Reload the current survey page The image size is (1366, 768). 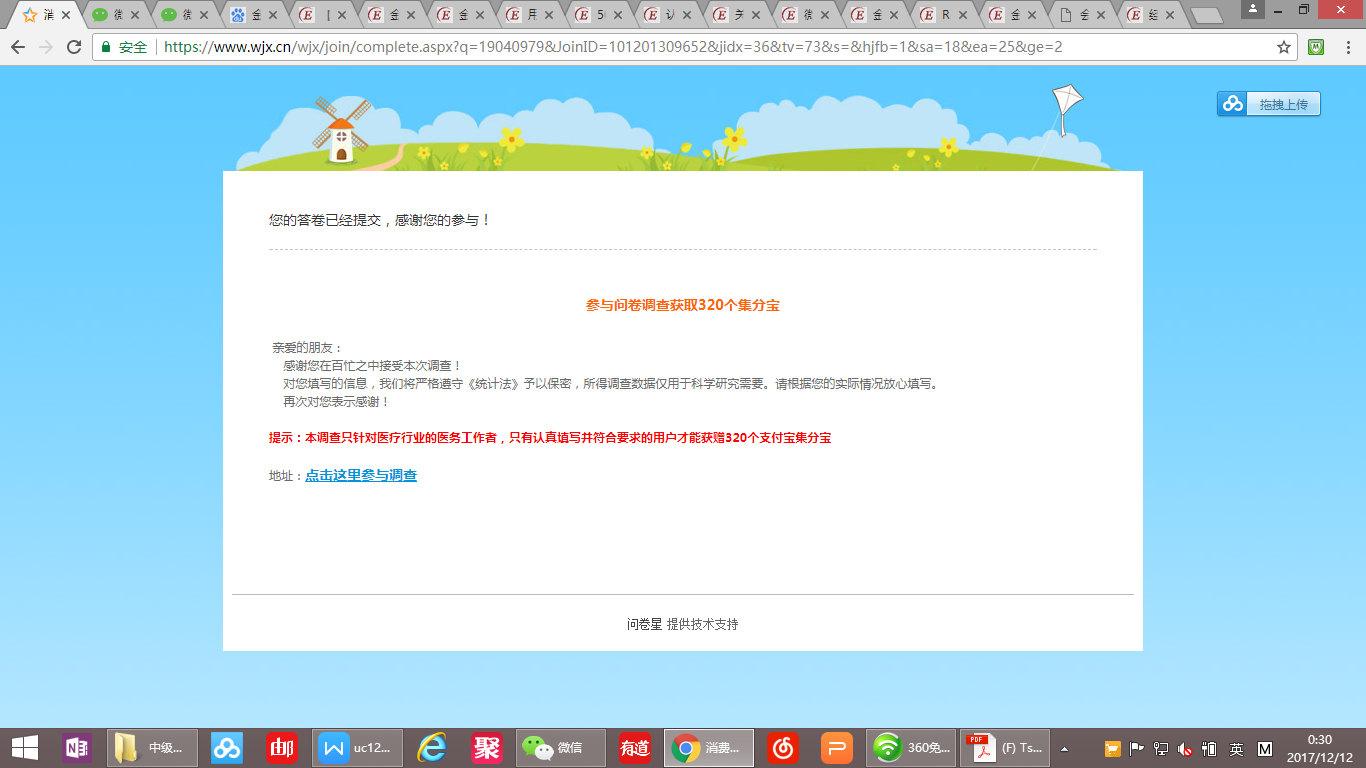coord(74,47)
